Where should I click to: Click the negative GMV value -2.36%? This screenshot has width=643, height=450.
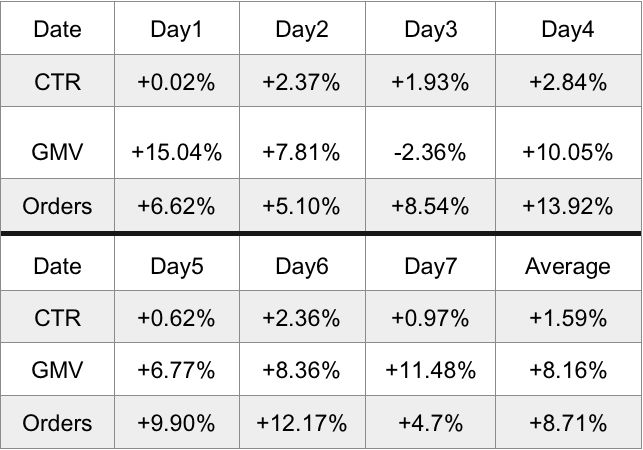[x=431, y=152]
